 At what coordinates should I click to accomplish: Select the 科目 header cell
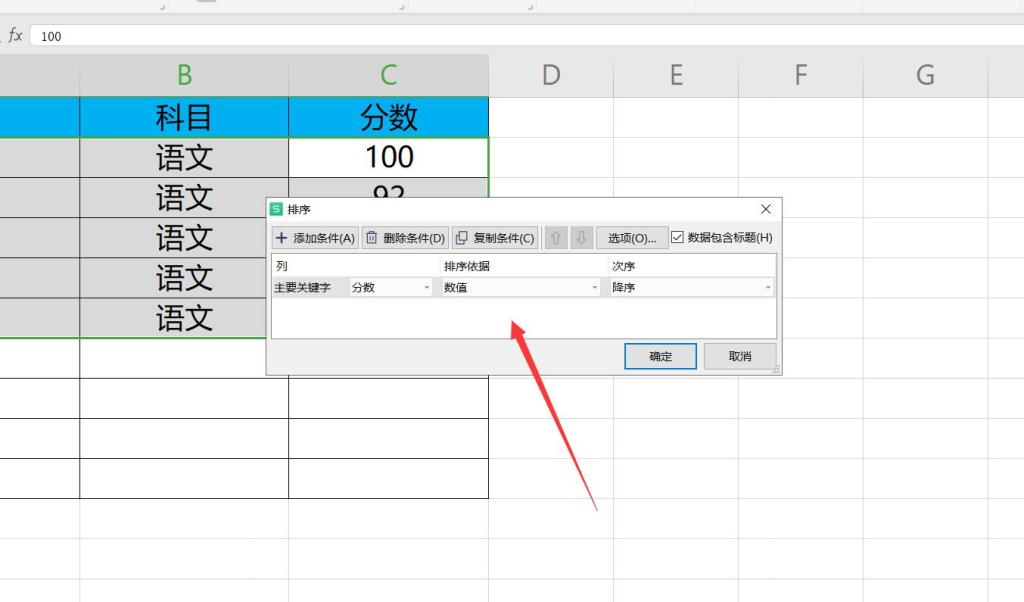tap(184, 117)
